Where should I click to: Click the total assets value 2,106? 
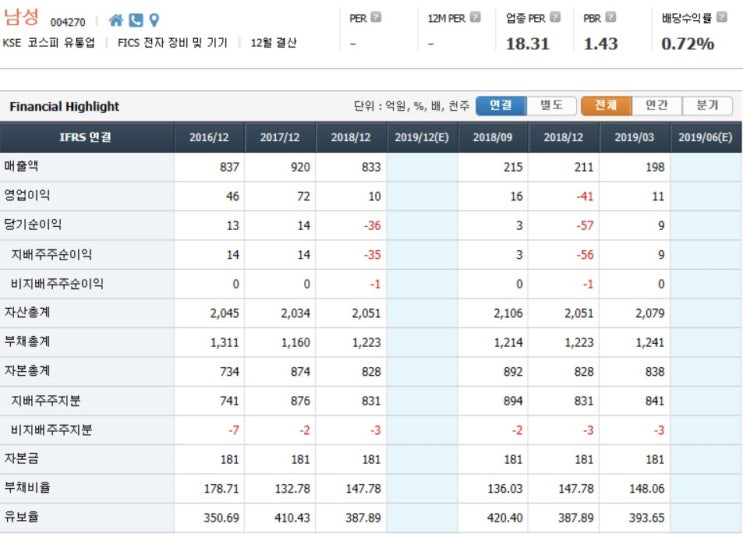click(508, 313)
